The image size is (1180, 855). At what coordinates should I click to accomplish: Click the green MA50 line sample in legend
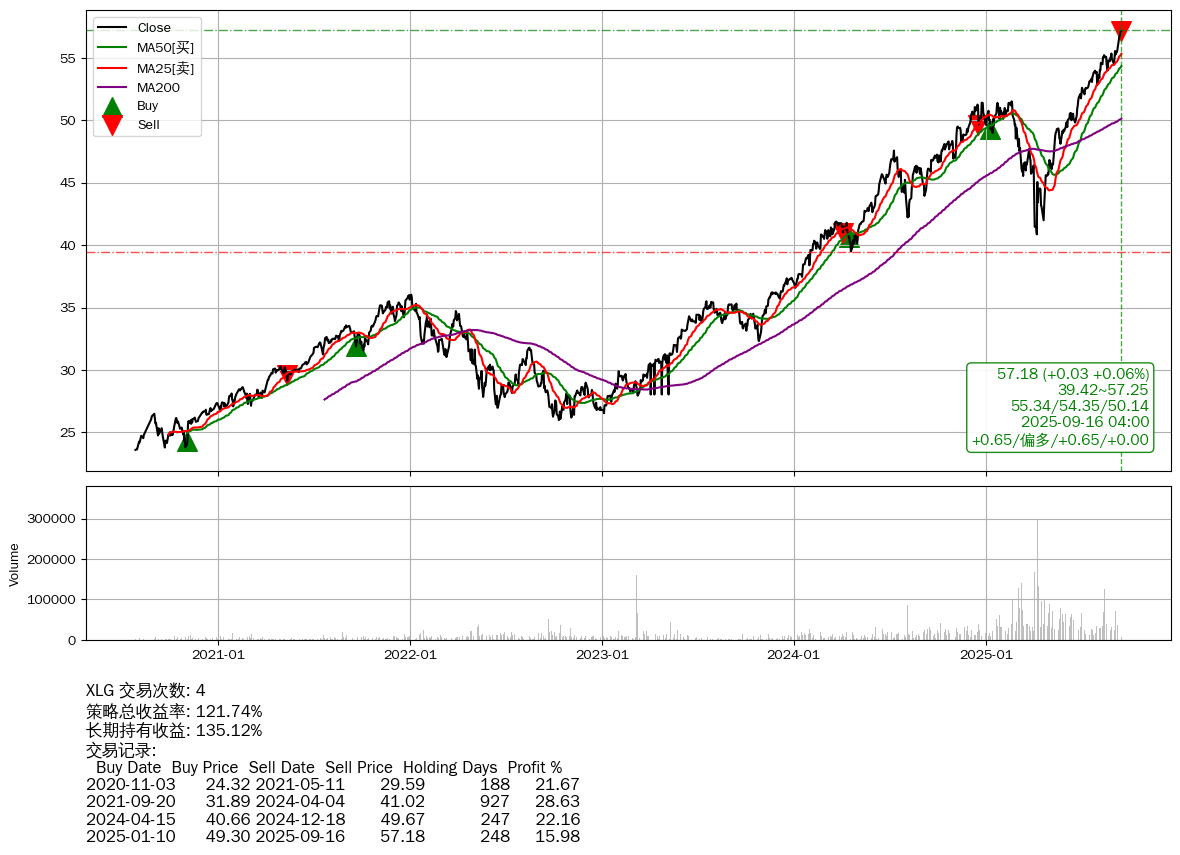[x=114, y=48]
